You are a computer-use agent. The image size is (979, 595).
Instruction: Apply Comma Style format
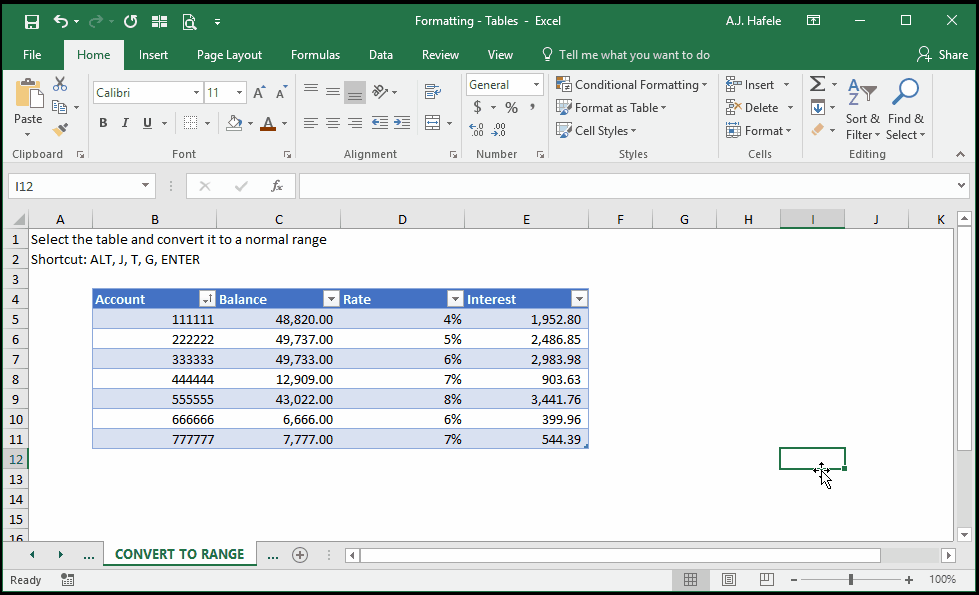coord(532,107)
